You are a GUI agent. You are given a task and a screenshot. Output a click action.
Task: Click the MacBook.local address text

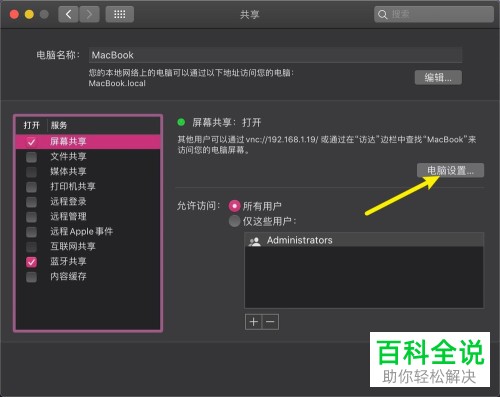(x=117, y=83)
